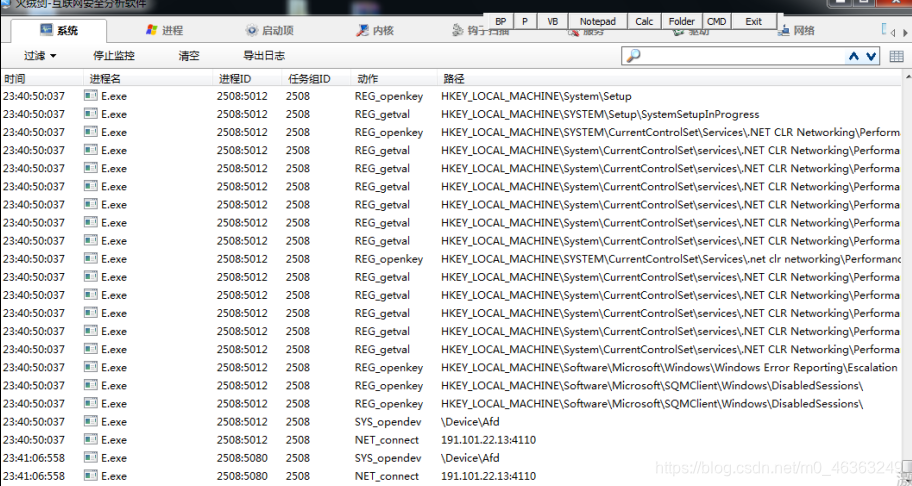Click the E.exe icon in 23:41:06:558 SYS_opendev row

pos(90,458)
